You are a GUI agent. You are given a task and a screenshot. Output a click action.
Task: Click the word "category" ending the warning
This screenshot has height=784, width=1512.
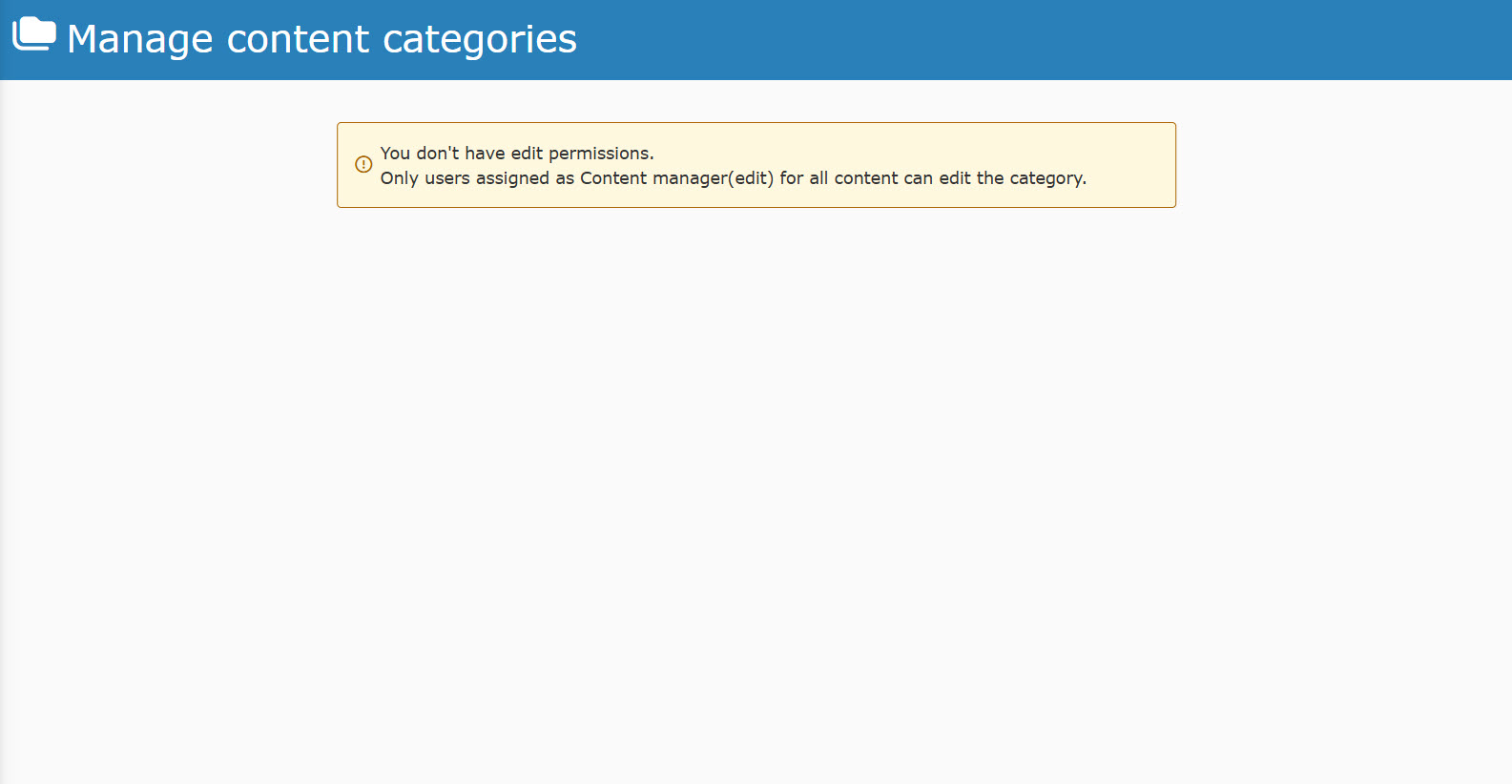click(x=1046, y=178)
